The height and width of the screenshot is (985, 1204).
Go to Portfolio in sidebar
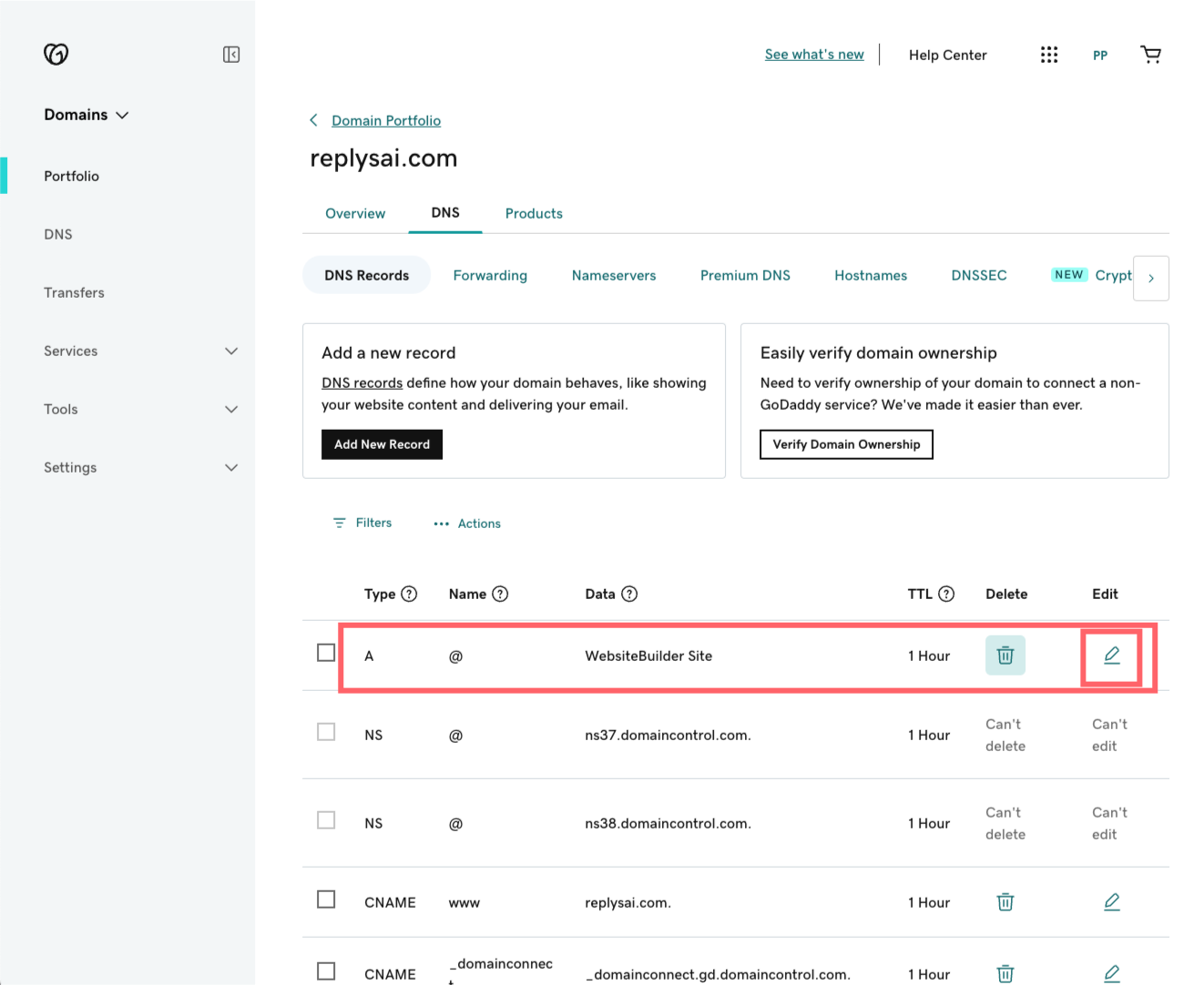[71, 176]
